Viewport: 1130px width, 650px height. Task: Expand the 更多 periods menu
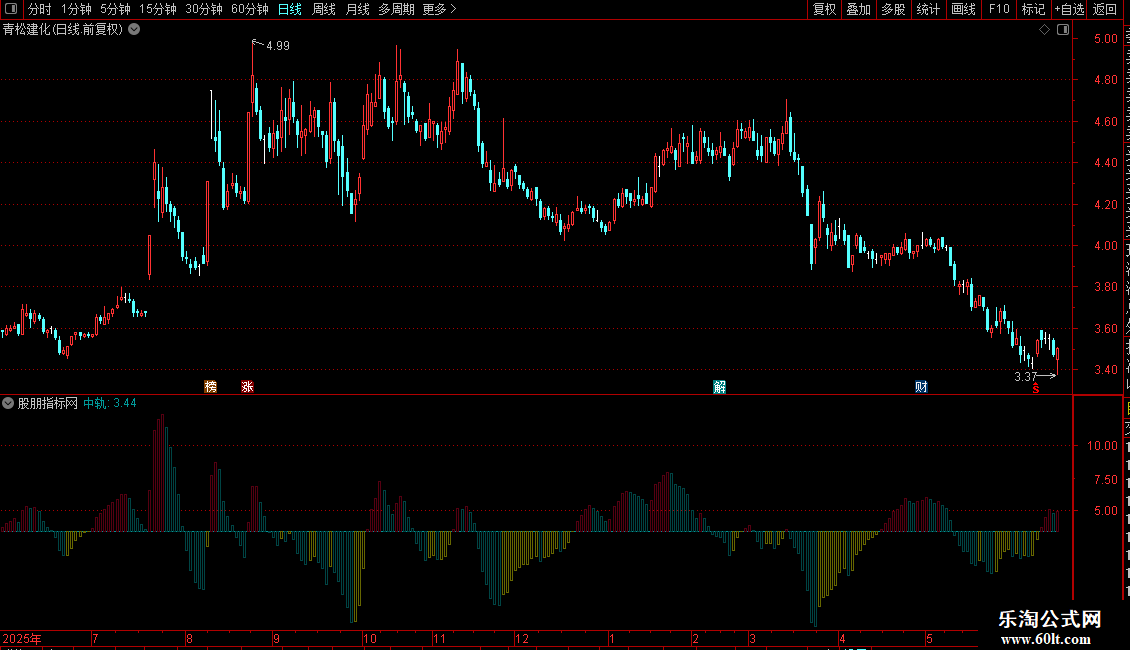(439, 9)
